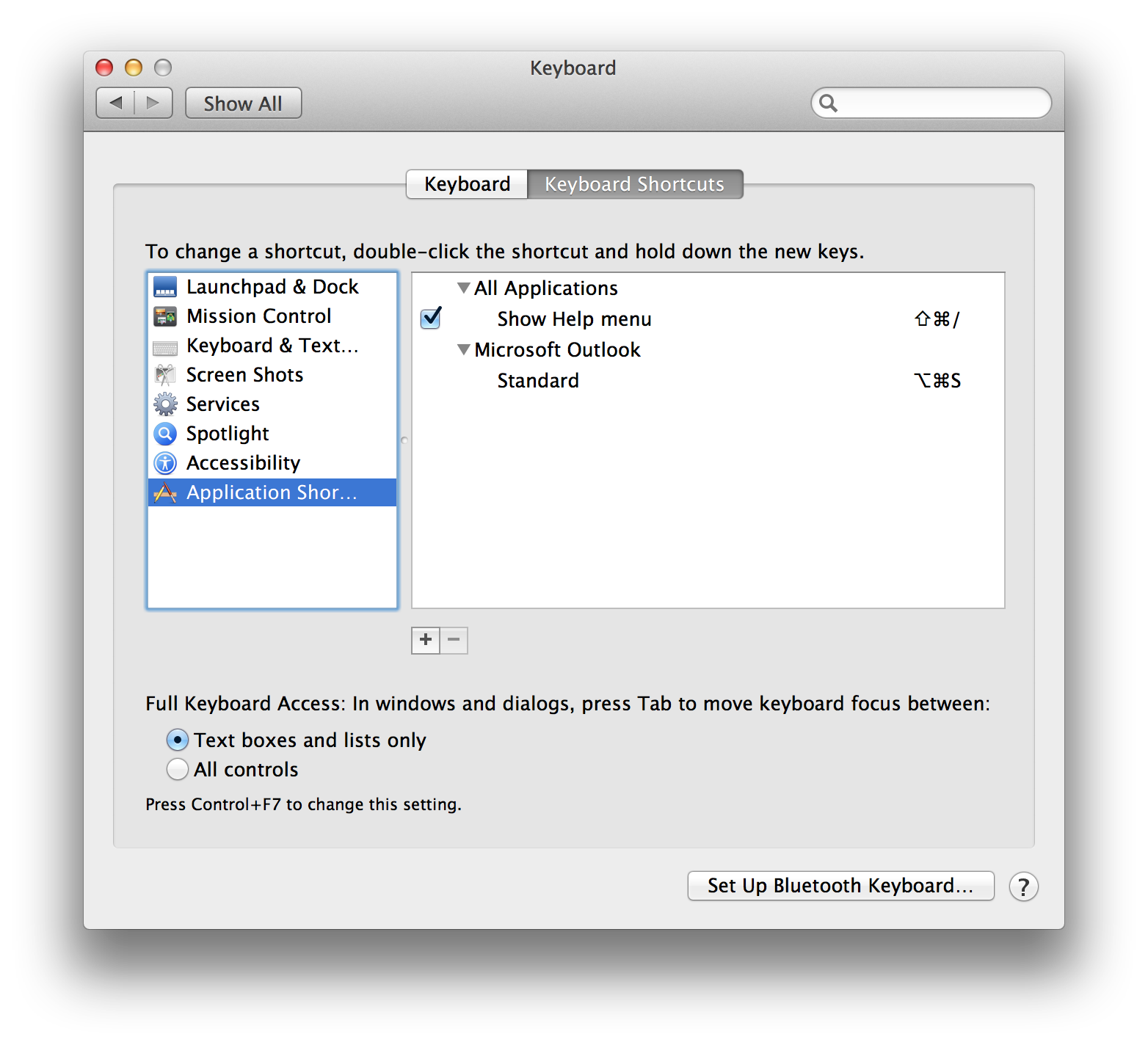Click the Application Shortcuts icon
This screenshot has height=1045, width=1148.
pyautogui.click(x=165, y=492)
